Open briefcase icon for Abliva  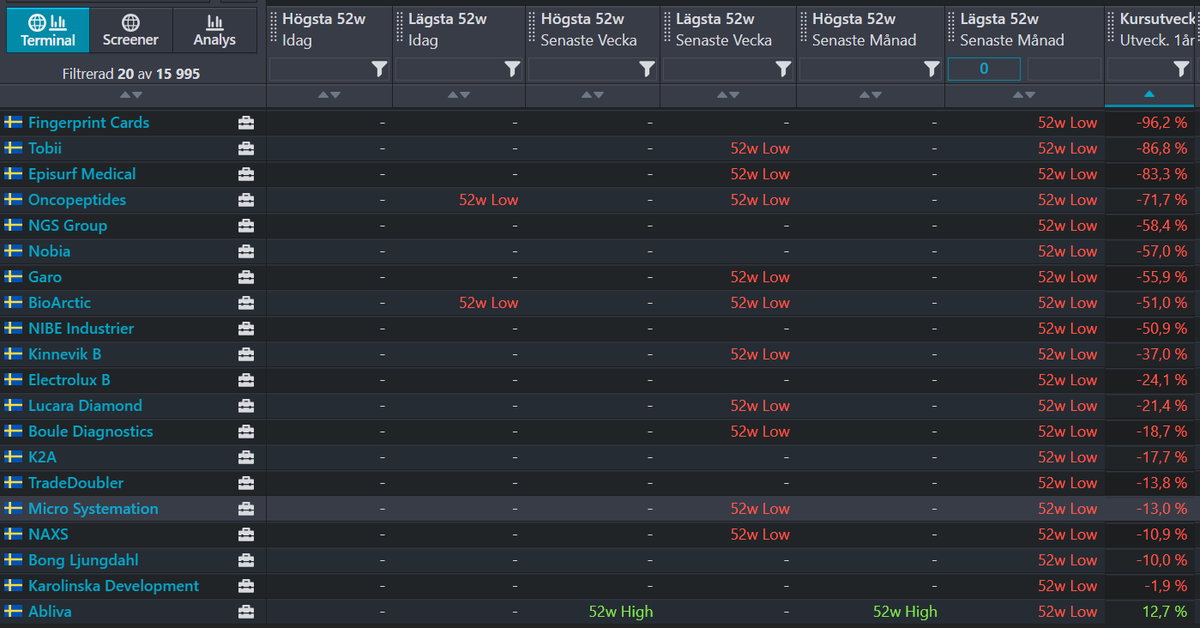246,612
